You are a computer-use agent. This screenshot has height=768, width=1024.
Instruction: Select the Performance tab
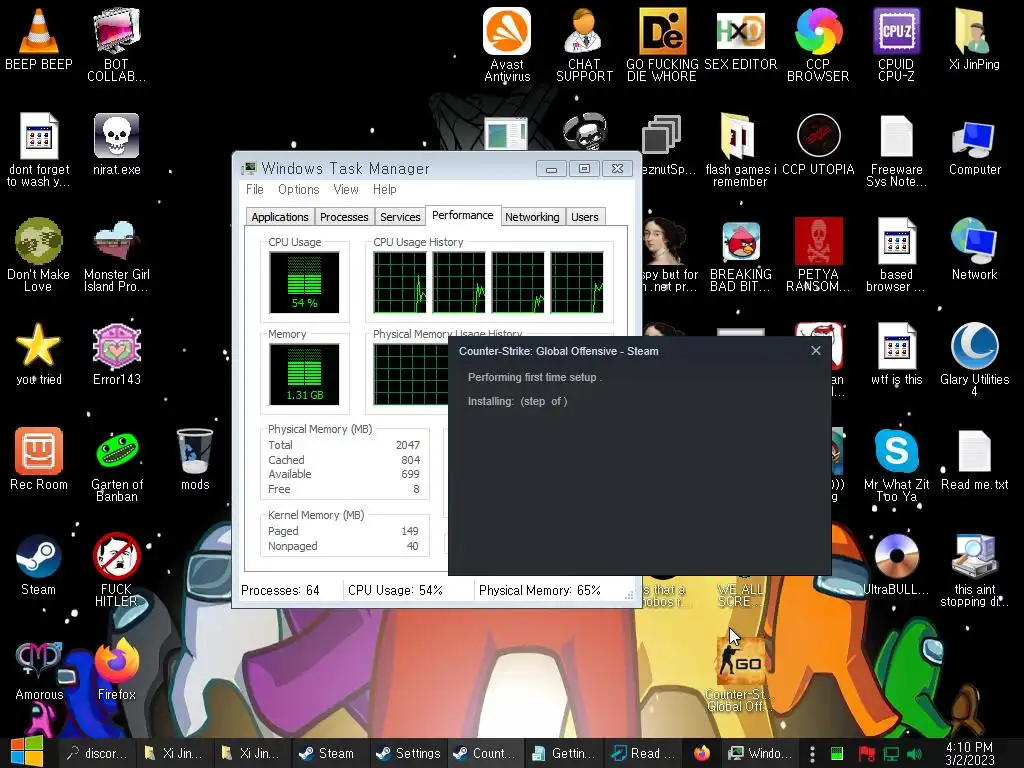(x=463, y=216)
